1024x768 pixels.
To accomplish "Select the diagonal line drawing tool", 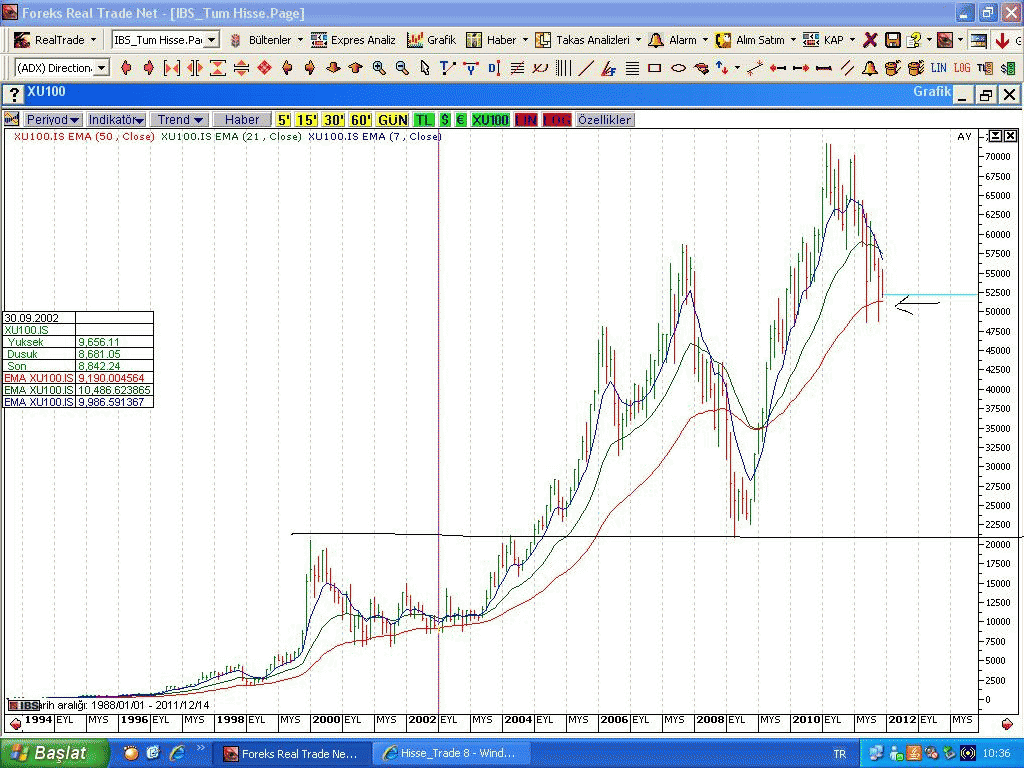I will pyautogui.click(x=586, y=68).
